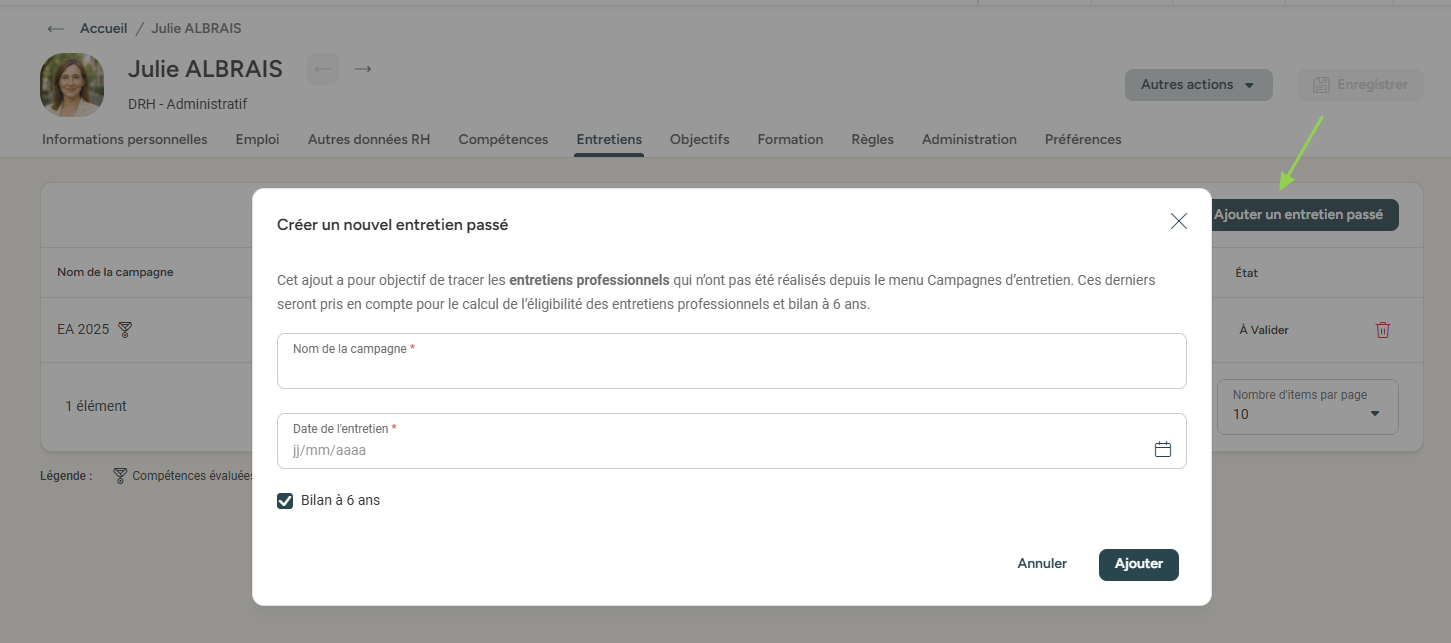Click the legend competences medal icon
The width and height of the screenshot is (1451, 643).
pos(120,476)
